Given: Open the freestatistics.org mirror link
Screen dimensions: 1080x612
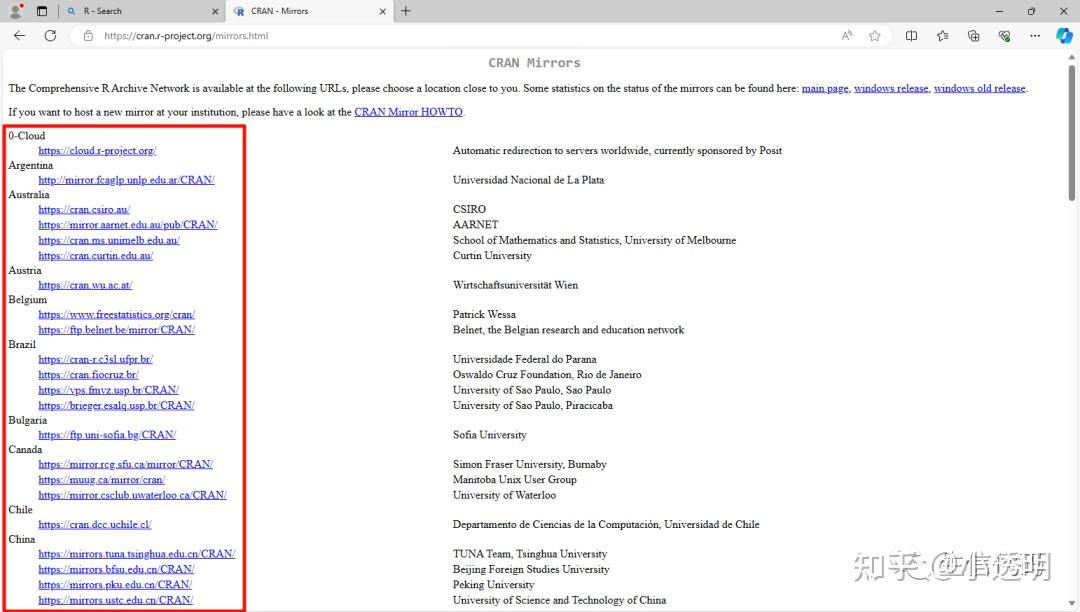Looking at the screenshot, I should coord(116,315).
